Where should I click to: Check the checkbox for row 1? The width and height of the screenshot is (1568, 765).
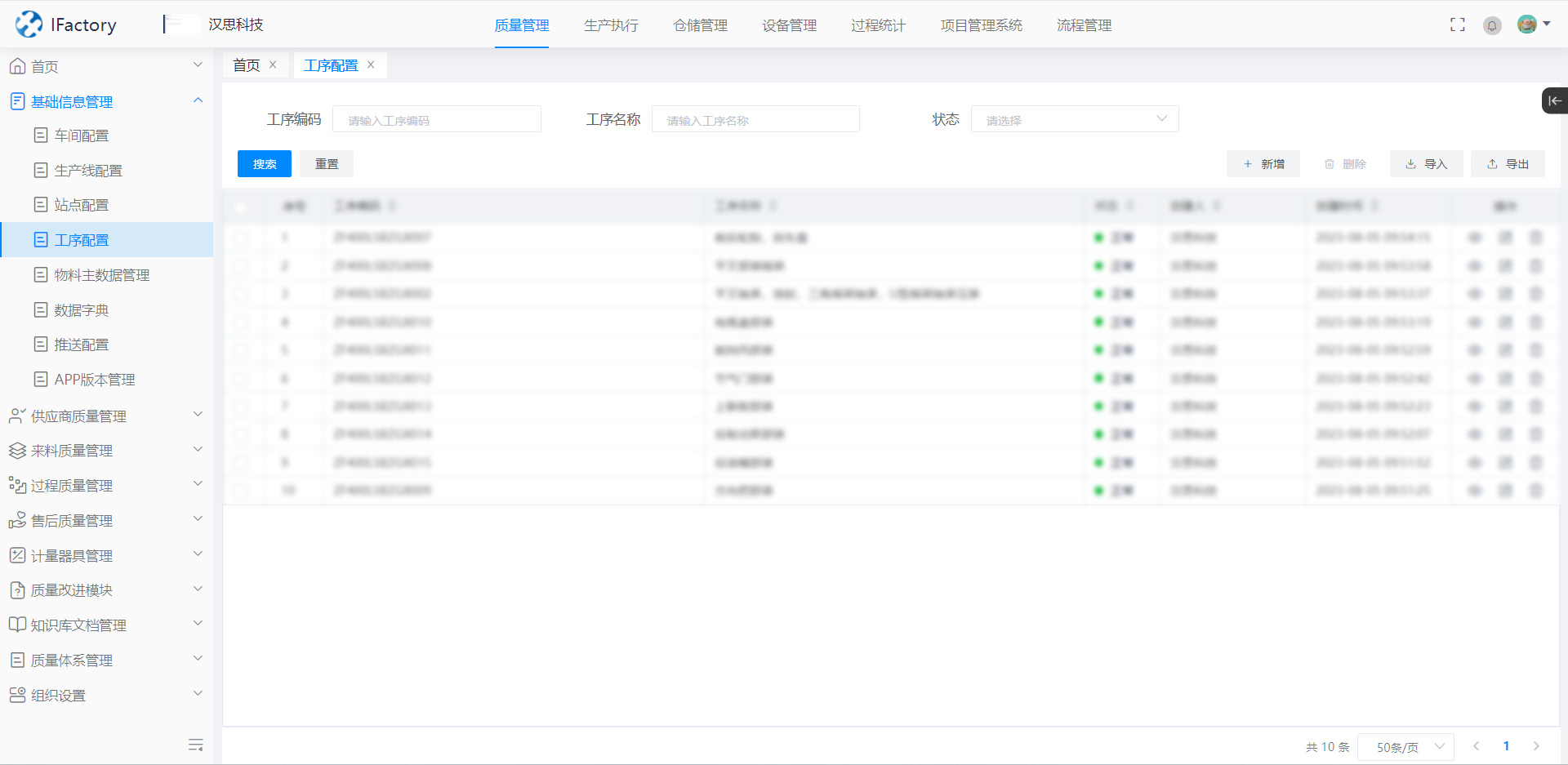coord(240,238)
